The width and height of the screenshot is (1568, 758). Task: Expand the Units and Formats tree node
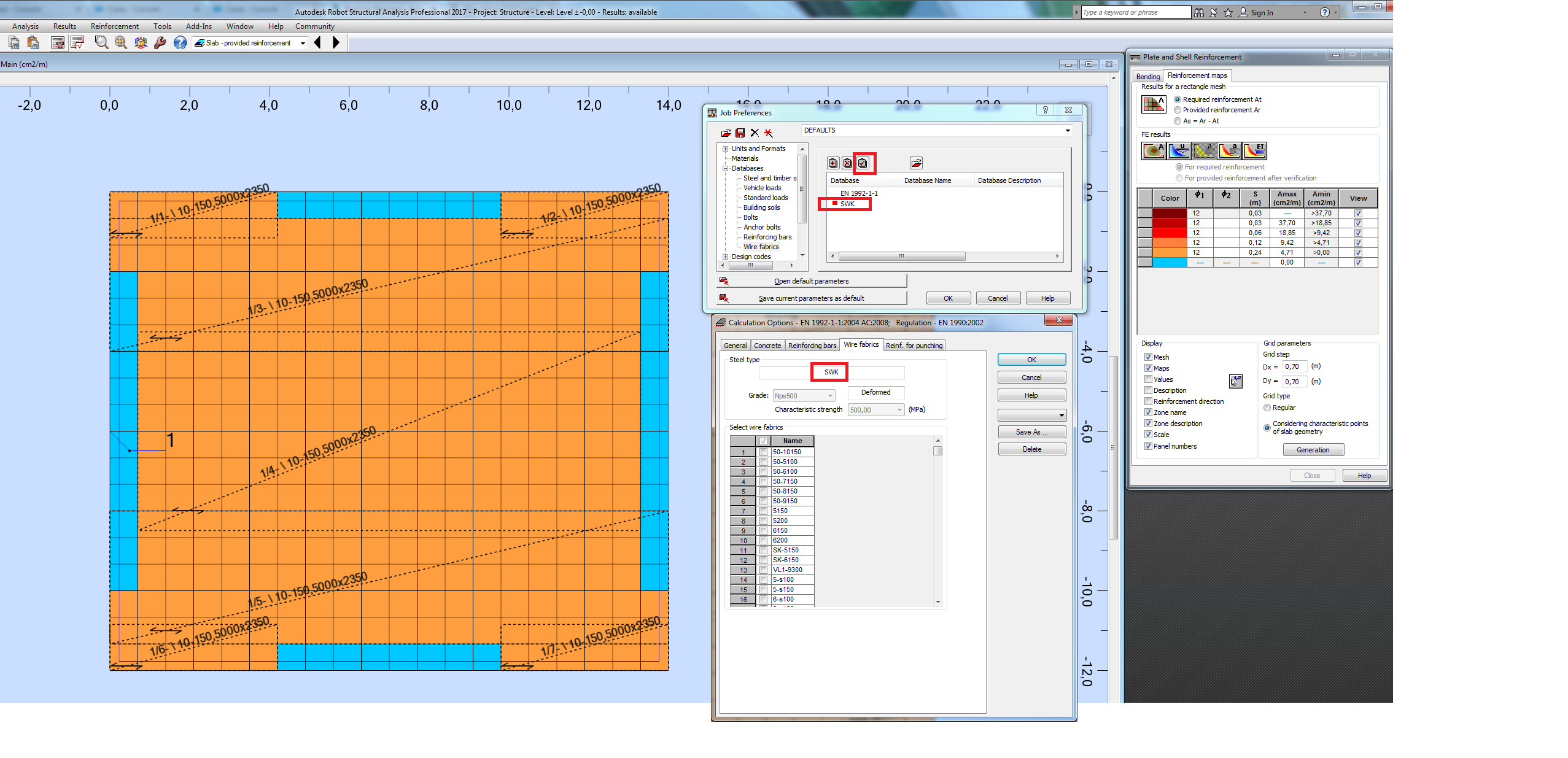[726, 148]
